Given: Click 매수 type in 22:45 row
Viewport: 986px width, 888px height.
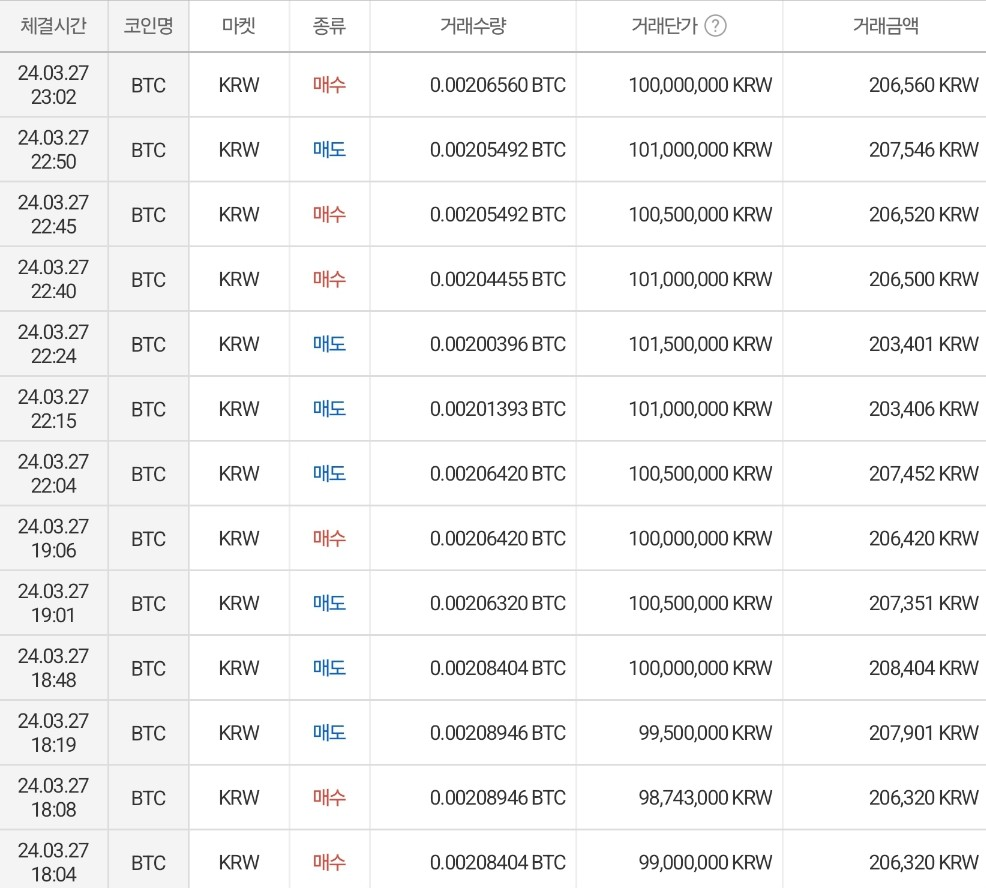Looking at the screenshot, I should coord(330,214).
